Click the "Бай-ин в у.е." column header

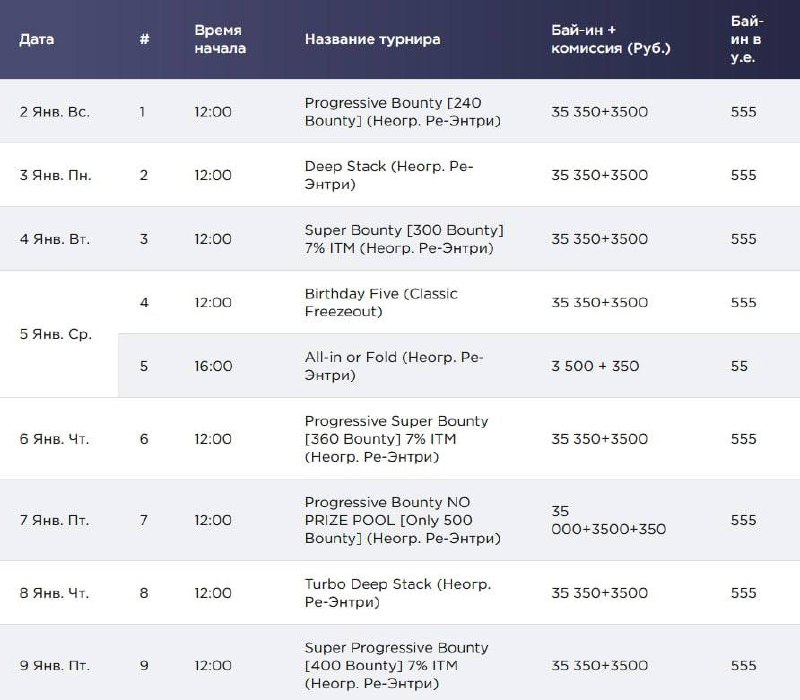pyautogui.click(x=746, y=40)
